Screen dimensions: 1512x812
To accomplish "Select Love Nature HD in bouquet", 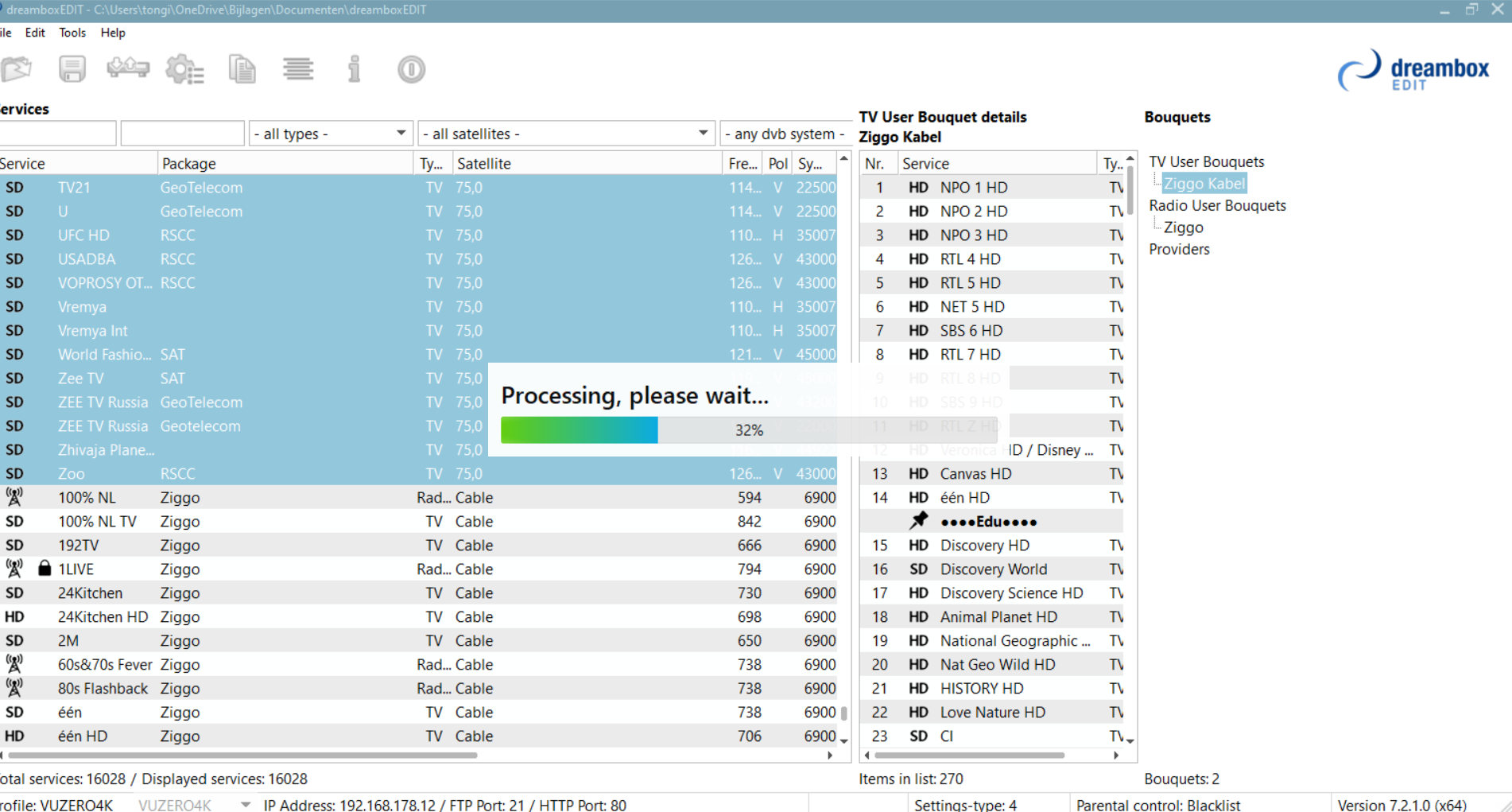I will click(992, 712).
